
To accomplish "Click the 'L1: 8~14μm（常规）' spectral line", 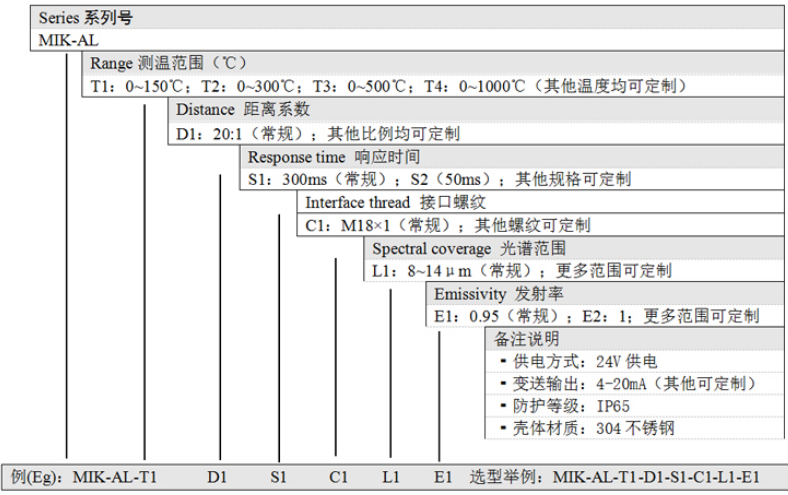I will 522,271.
